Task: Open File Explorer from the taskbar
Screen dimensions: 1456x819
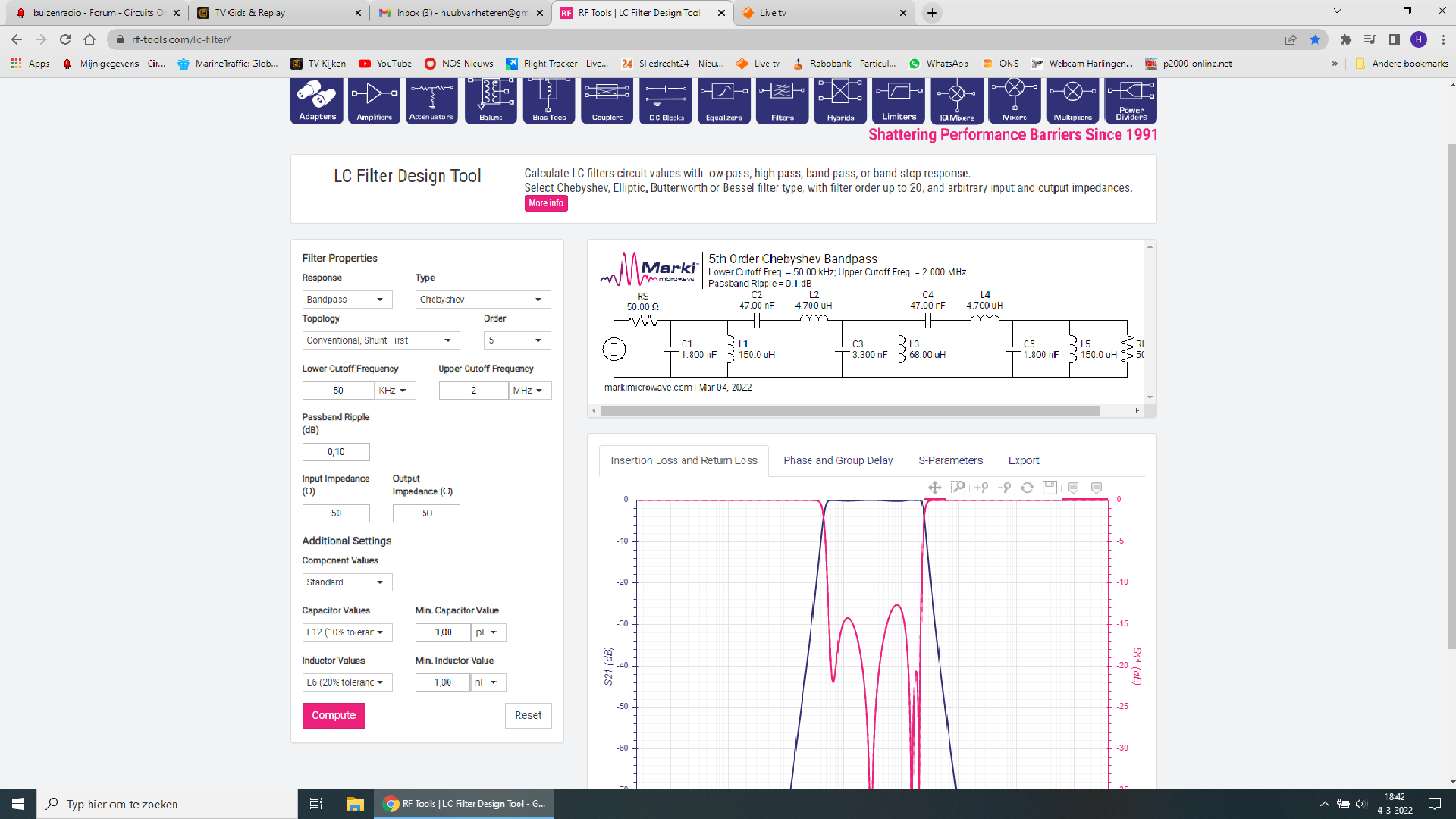Action: click(x=355, y=804)
